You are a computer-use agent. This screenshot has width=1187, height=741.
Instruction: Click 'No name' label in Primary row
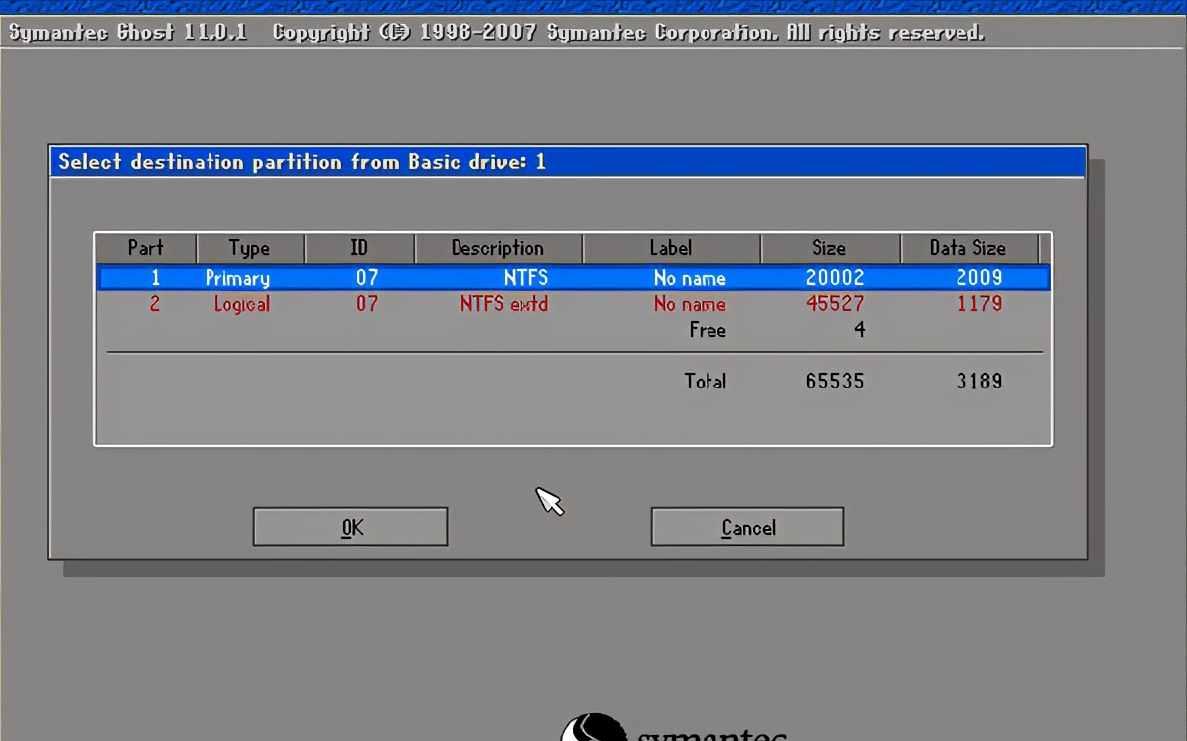click(690, 279)
